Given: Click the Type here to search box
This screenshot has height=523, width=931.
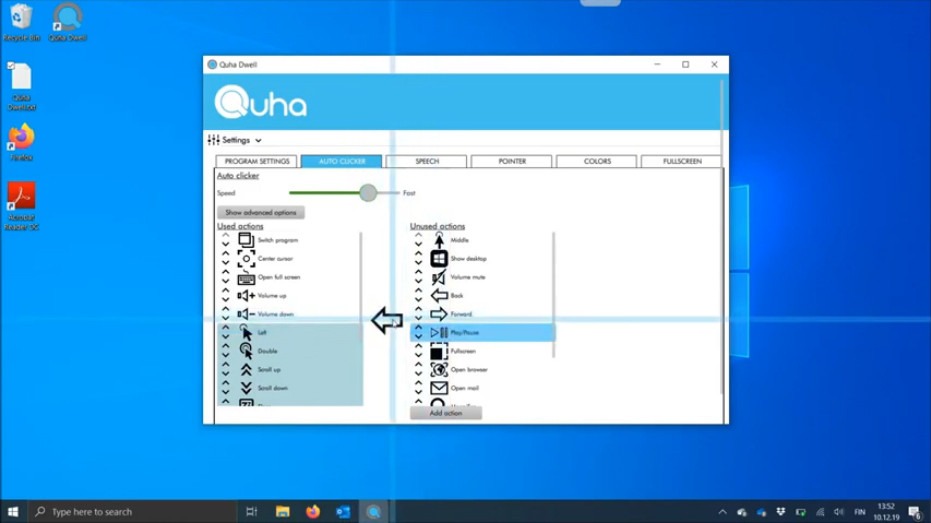Looking at the screenshot, I should point(132,512).
